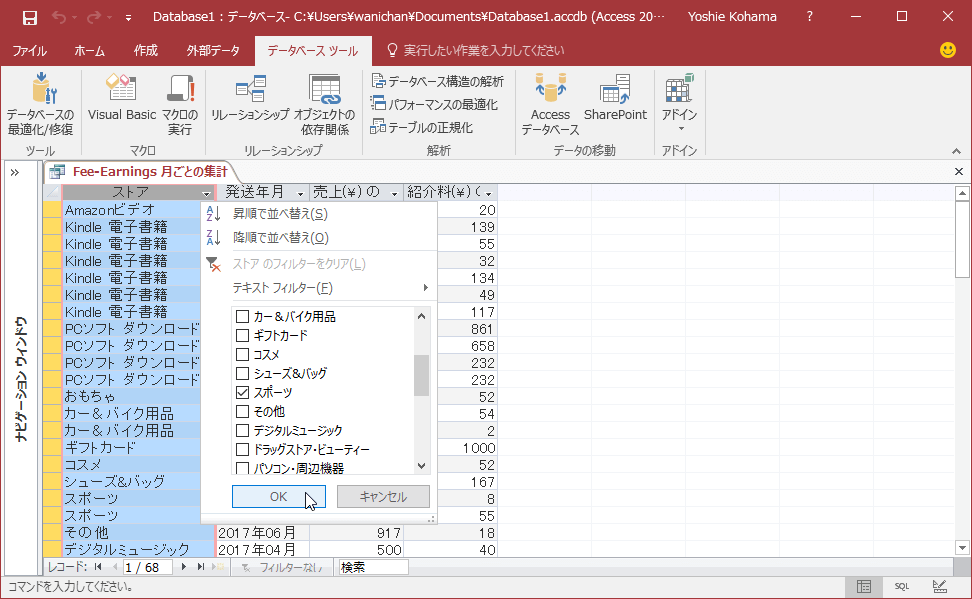This screenshot has width=972, height=599.
Task: Click the Undo arrow icon
Action: coord(59,17)
